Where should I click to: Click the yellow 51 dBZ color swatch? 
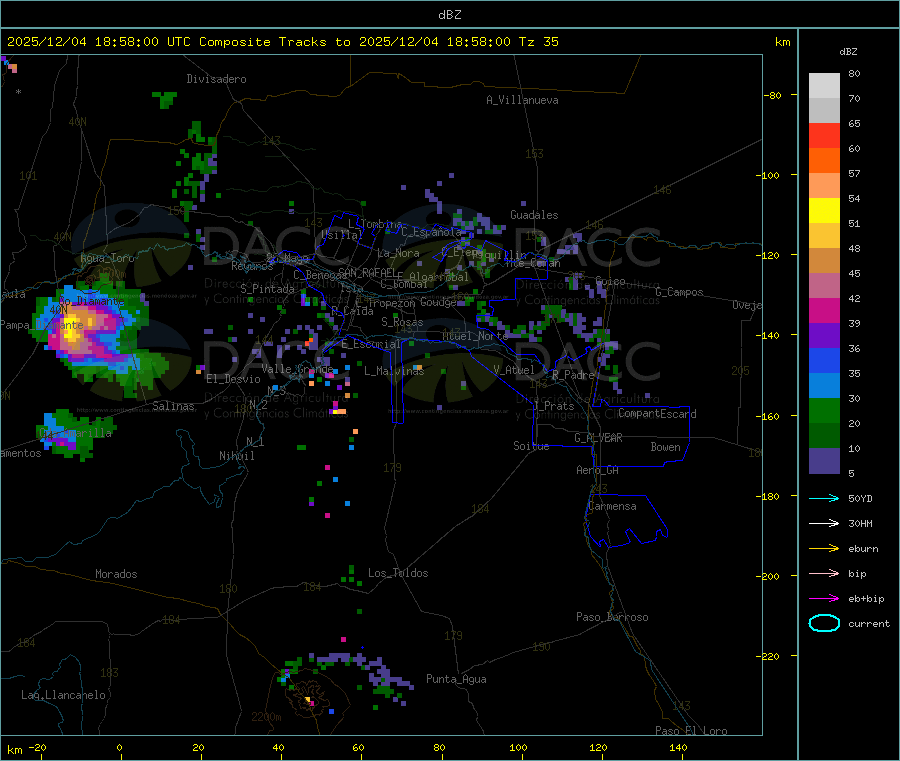pos(824,211)
